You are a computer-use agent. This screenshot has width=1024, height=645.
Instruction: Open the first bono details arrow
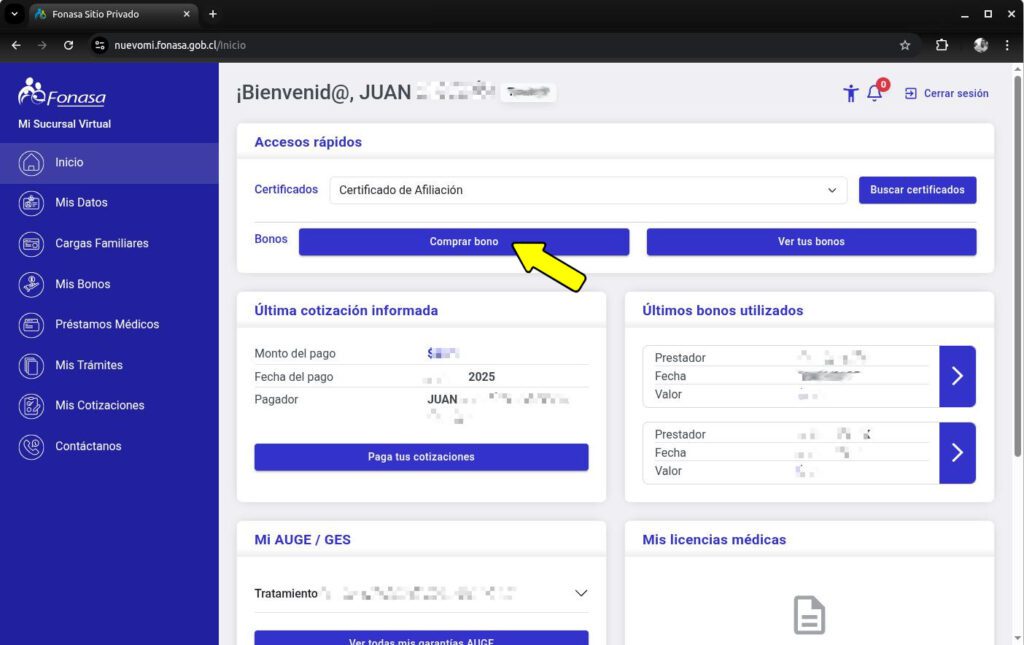(957, 376)
